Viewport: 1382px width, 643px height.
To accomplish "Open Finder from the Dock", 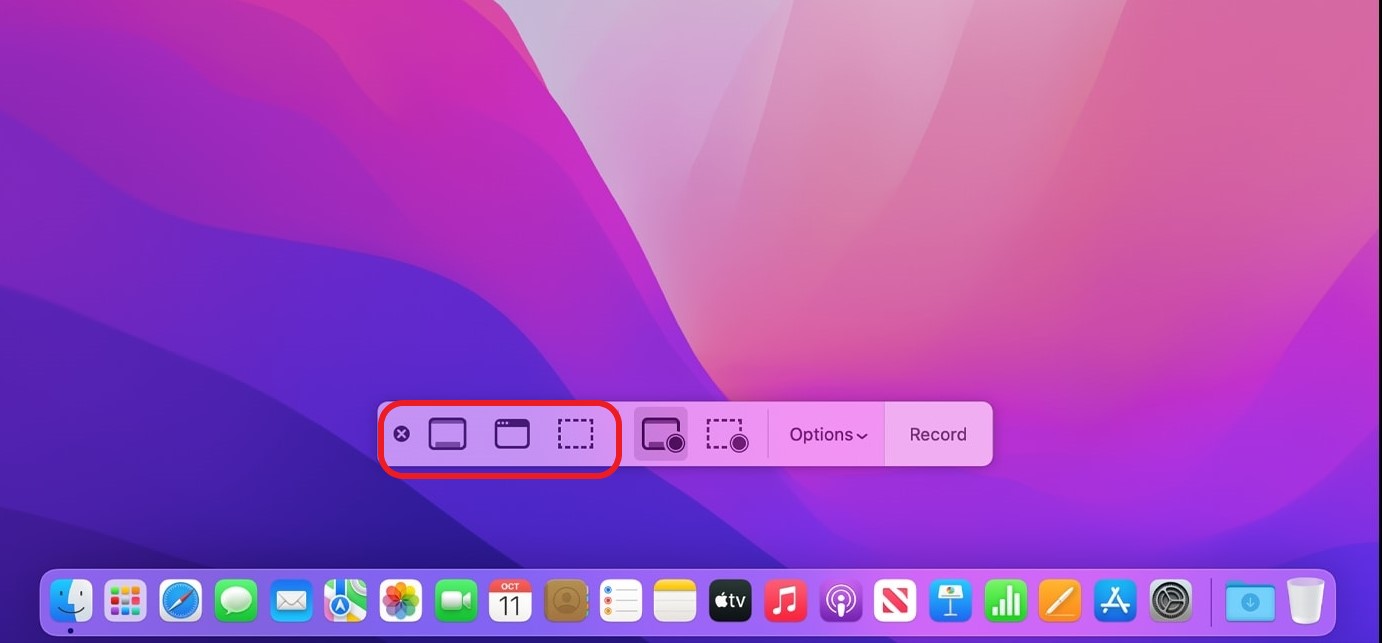I will (x=71, y=601).
